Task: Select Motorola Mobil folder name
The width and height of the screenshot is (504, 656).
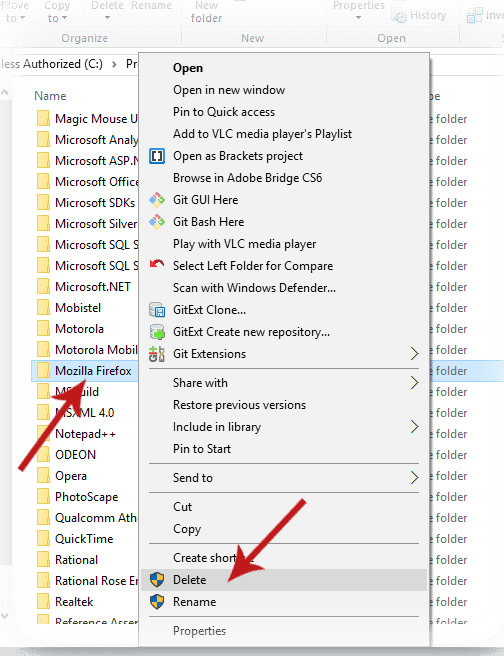Action: pos(96,350)
